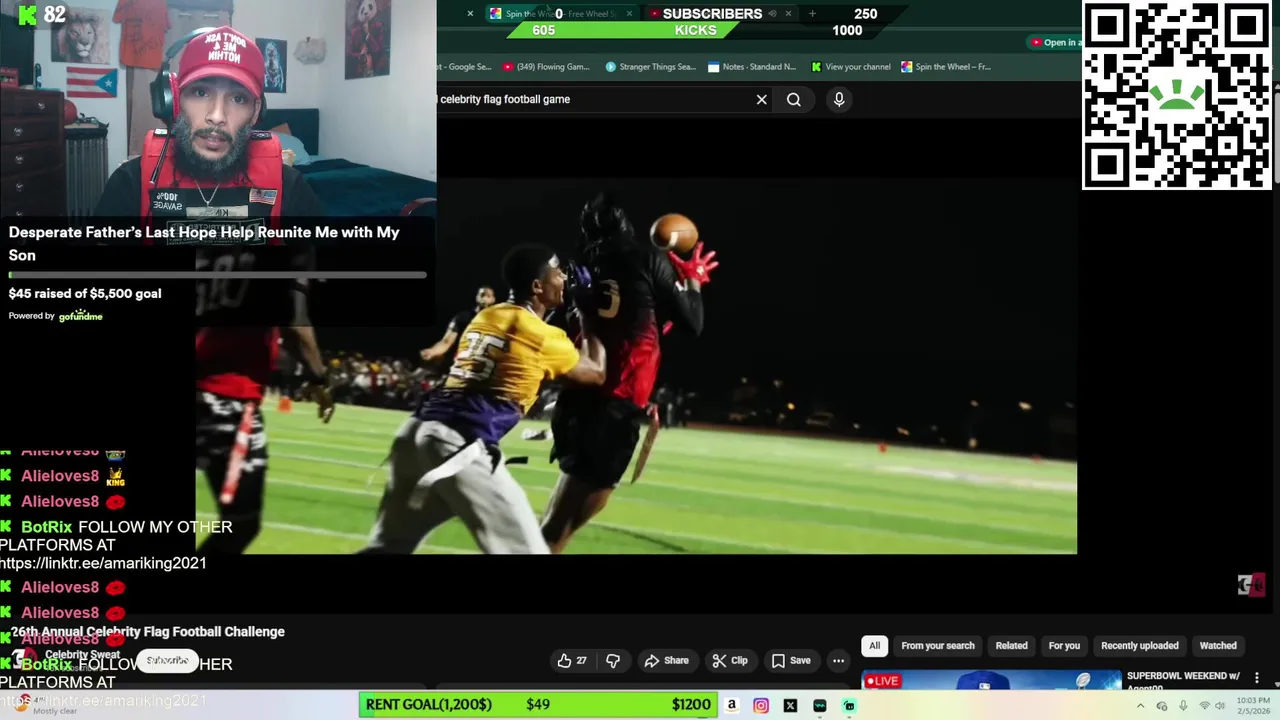This screenshot has height=720, width=1280.
Task: Select the 'For you' chip
Action: (x=1064, y=646)
